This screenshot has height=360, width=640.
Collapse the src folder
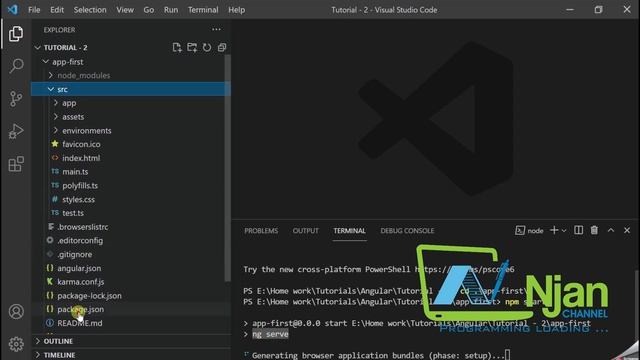click(51, 89)
